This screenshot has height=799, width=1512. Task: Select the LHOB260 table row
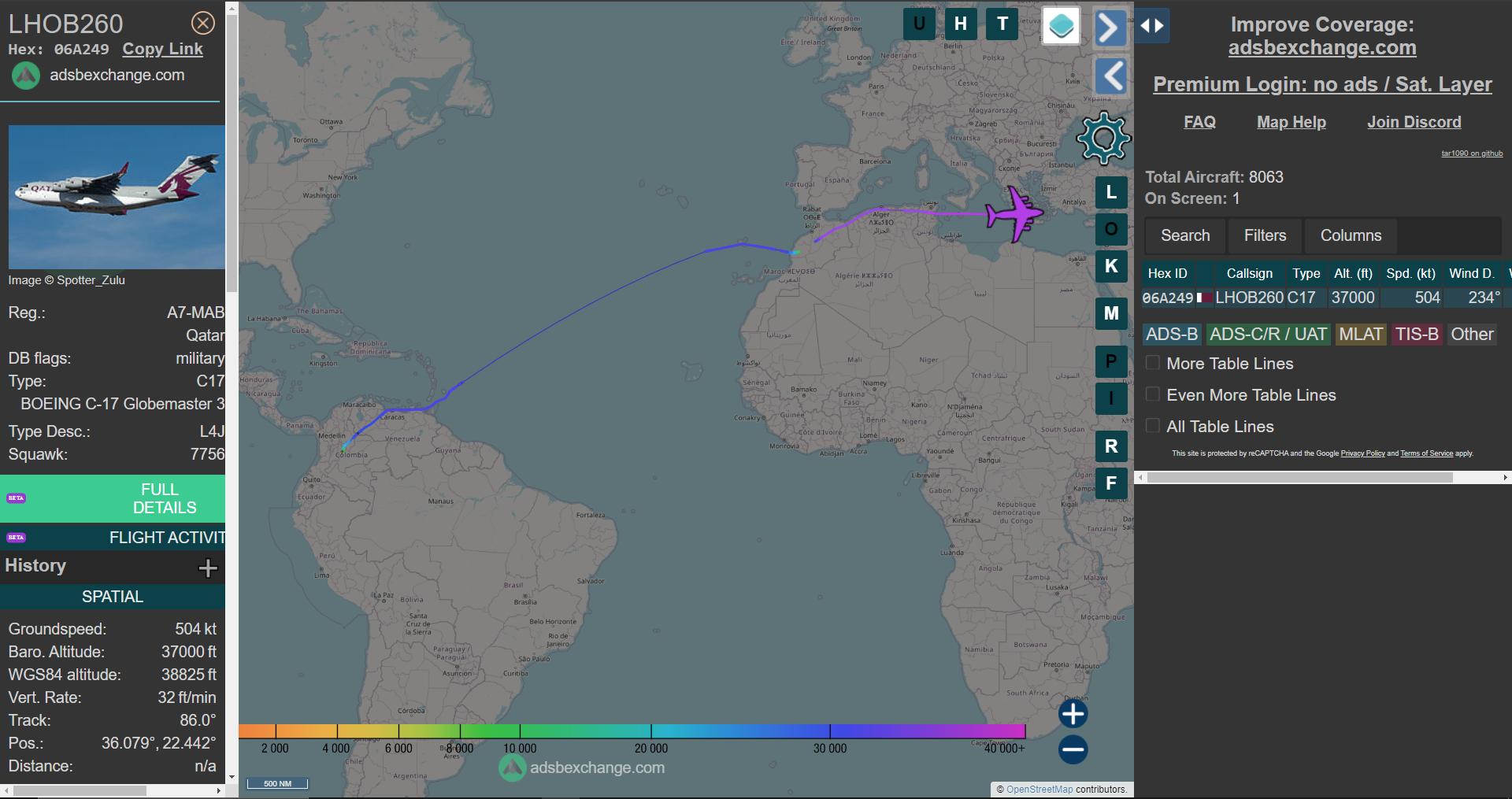click(x=1325, y=298)
